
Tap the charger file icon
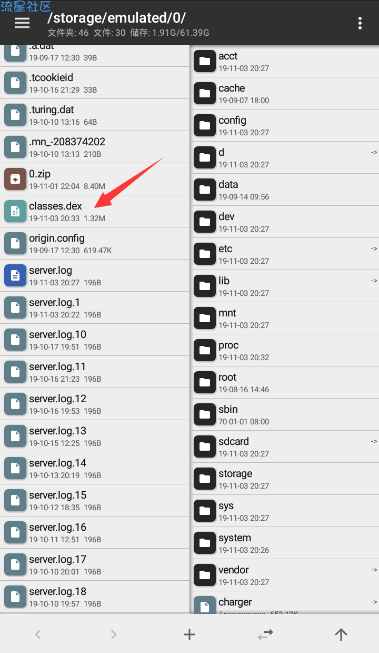(x=204, y=605)
